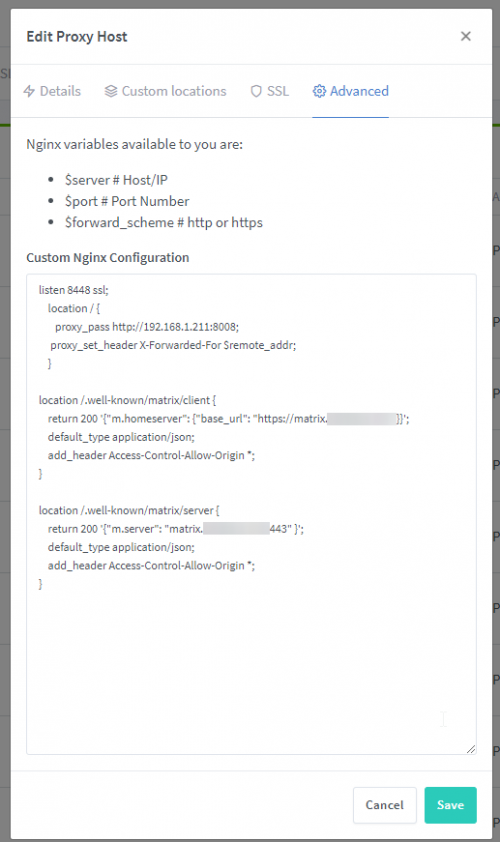Click the layers icon for Custom locations
This screenshot has height=842, width=500.
[x=111, y=91]
